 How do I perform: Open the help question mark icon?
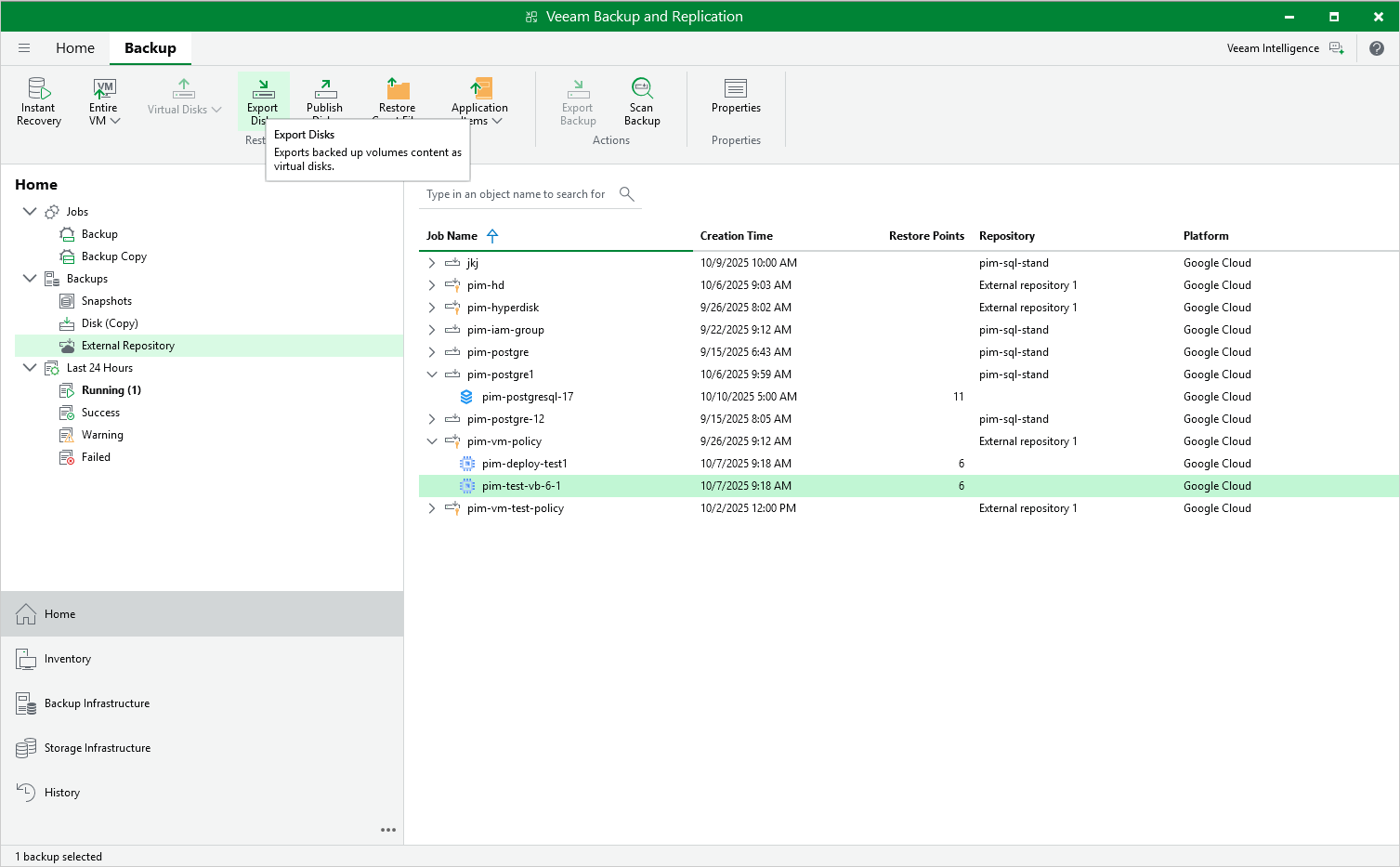coord(1377,48)
